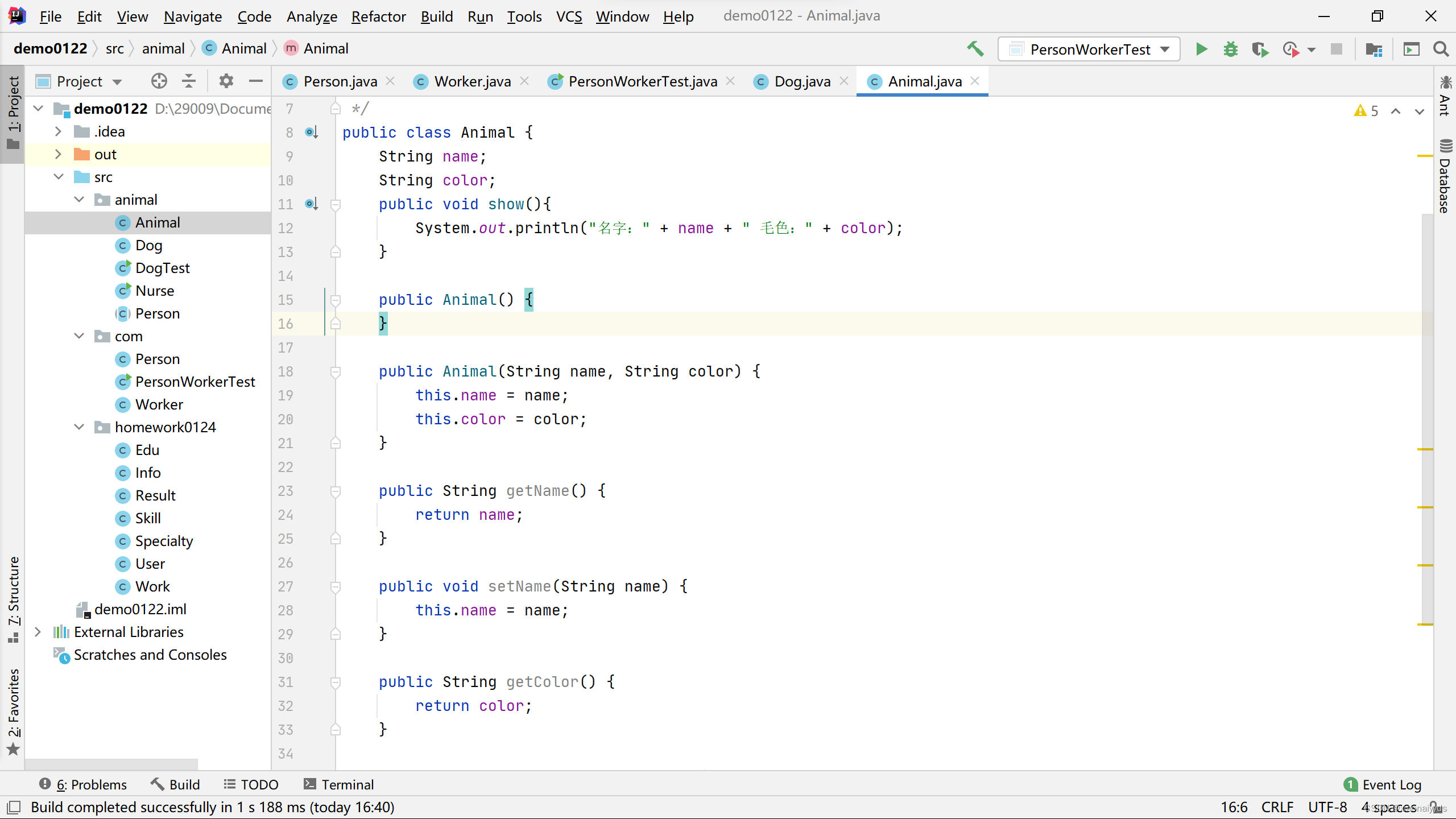
Task: Open the Event Log
Action: click(x=1383, y=784)
